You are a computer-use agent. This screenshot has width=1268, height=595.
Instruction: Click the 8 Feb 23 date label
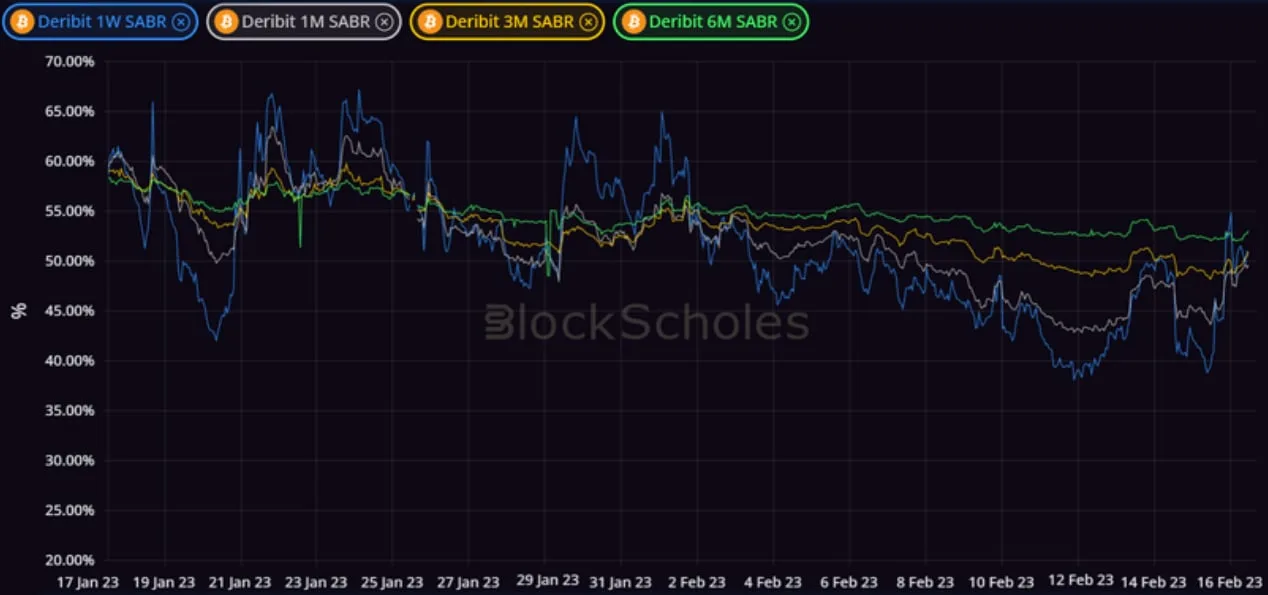coord(925,582)
